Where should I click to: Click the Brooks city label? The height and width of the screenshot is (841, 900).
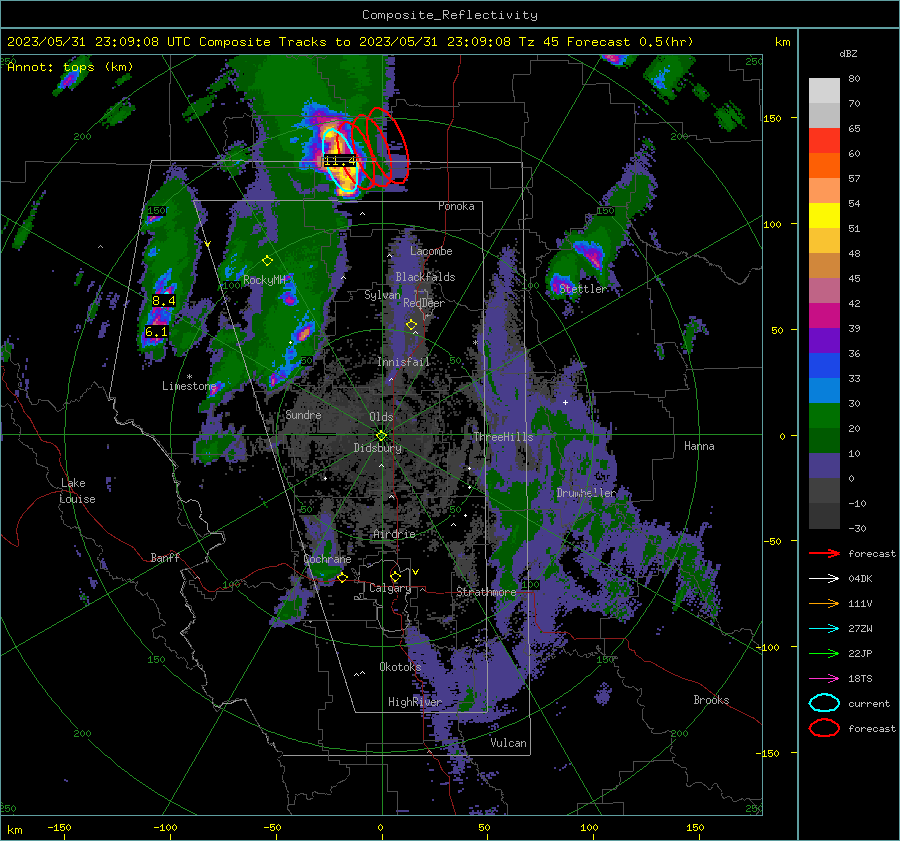pyautogui.click(x=711, y=700)
